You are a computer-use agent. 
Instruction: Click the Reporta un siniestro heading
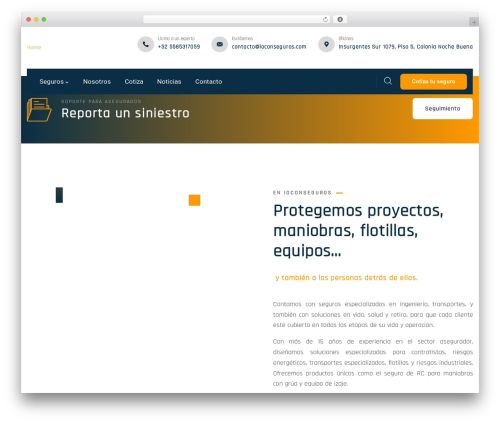pos(125,113)
